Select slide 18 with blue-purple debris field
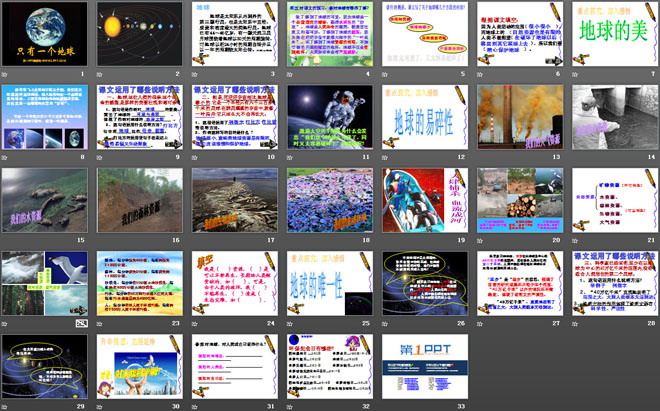 (x=330, y=200)
